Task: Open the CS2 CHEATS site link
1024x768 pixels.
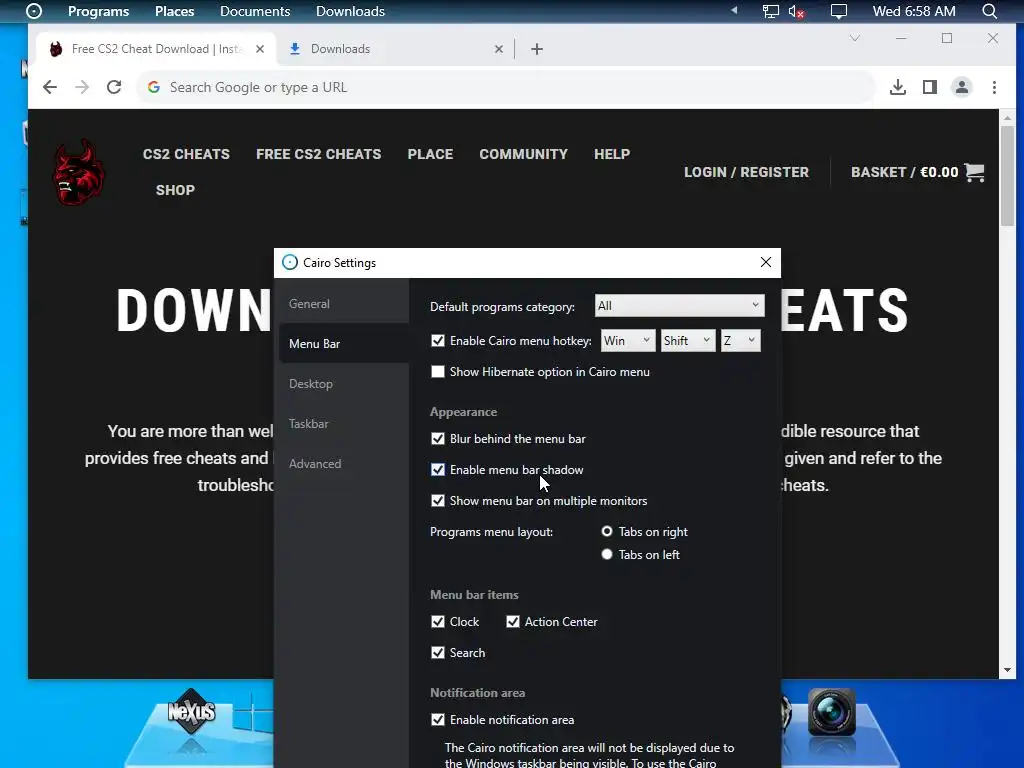Action: click(x=186, y=154)
